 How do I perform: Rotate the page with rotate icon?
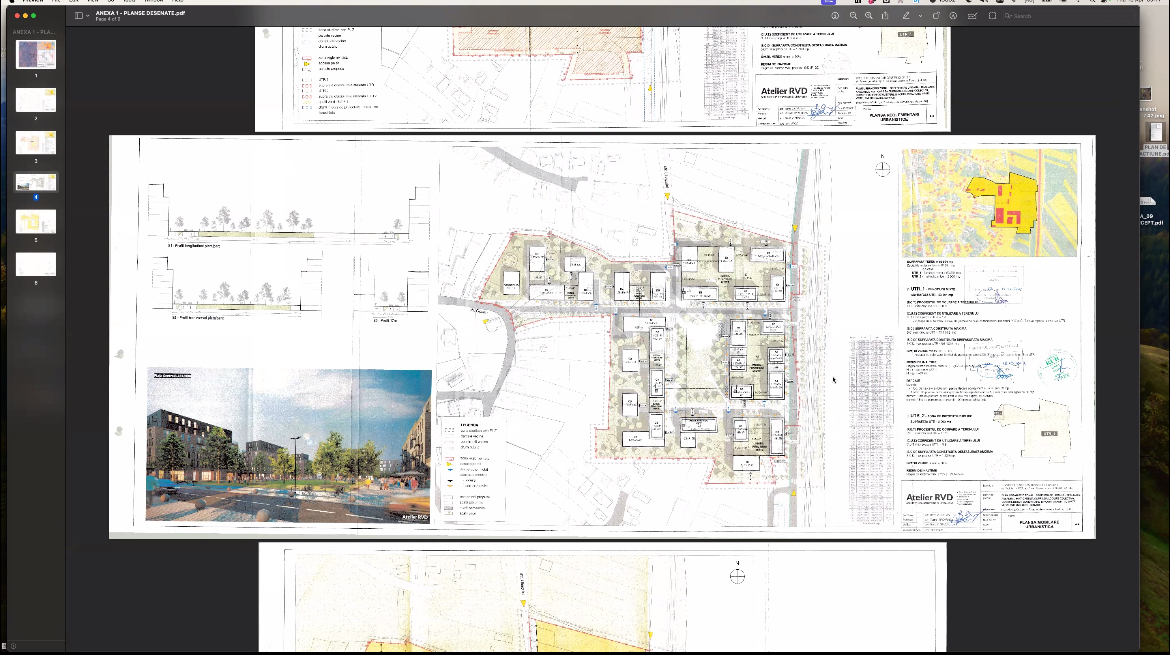click(x=936, y=16)
